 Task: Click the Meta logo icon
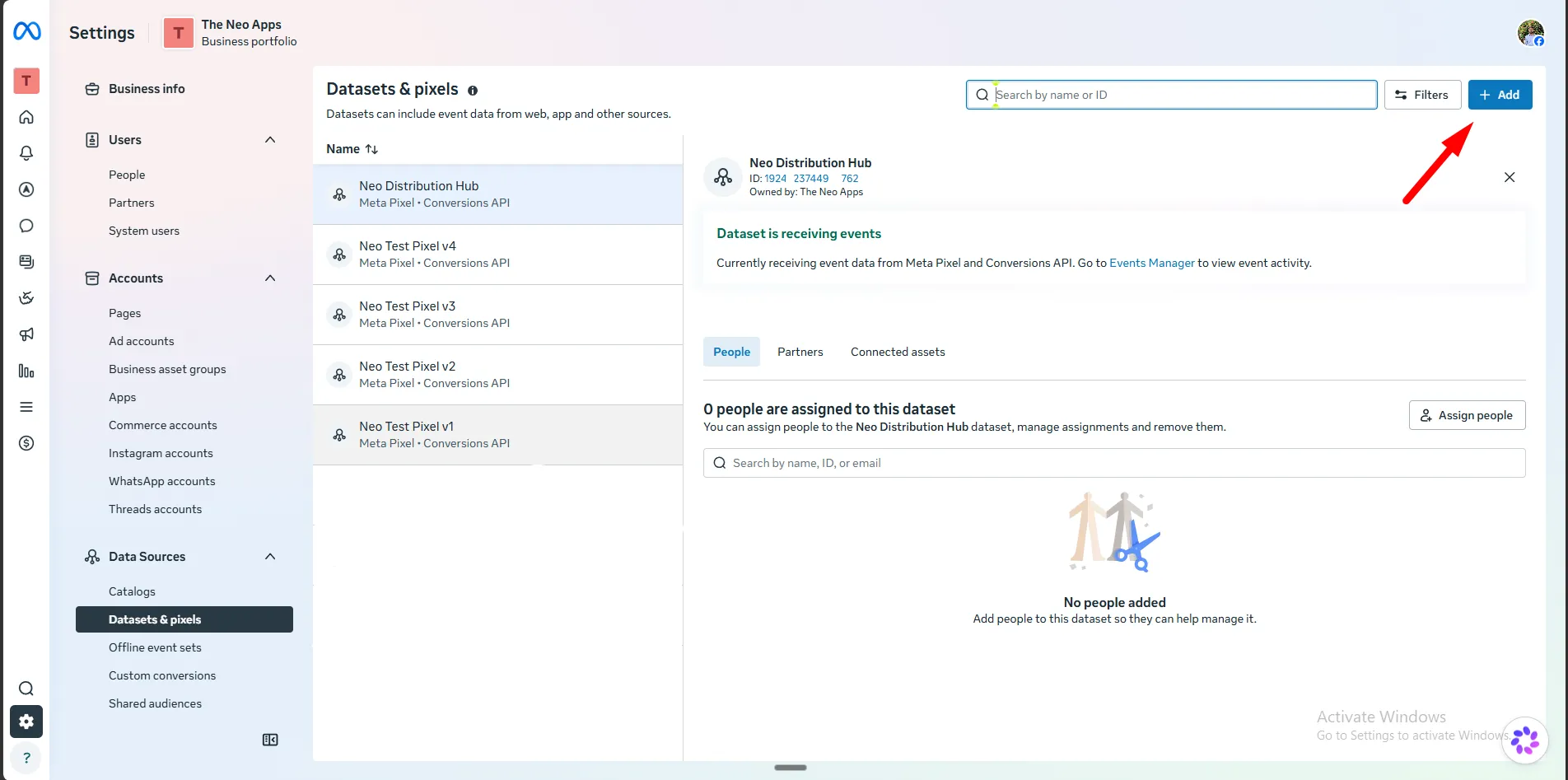[x=26, y=31]
